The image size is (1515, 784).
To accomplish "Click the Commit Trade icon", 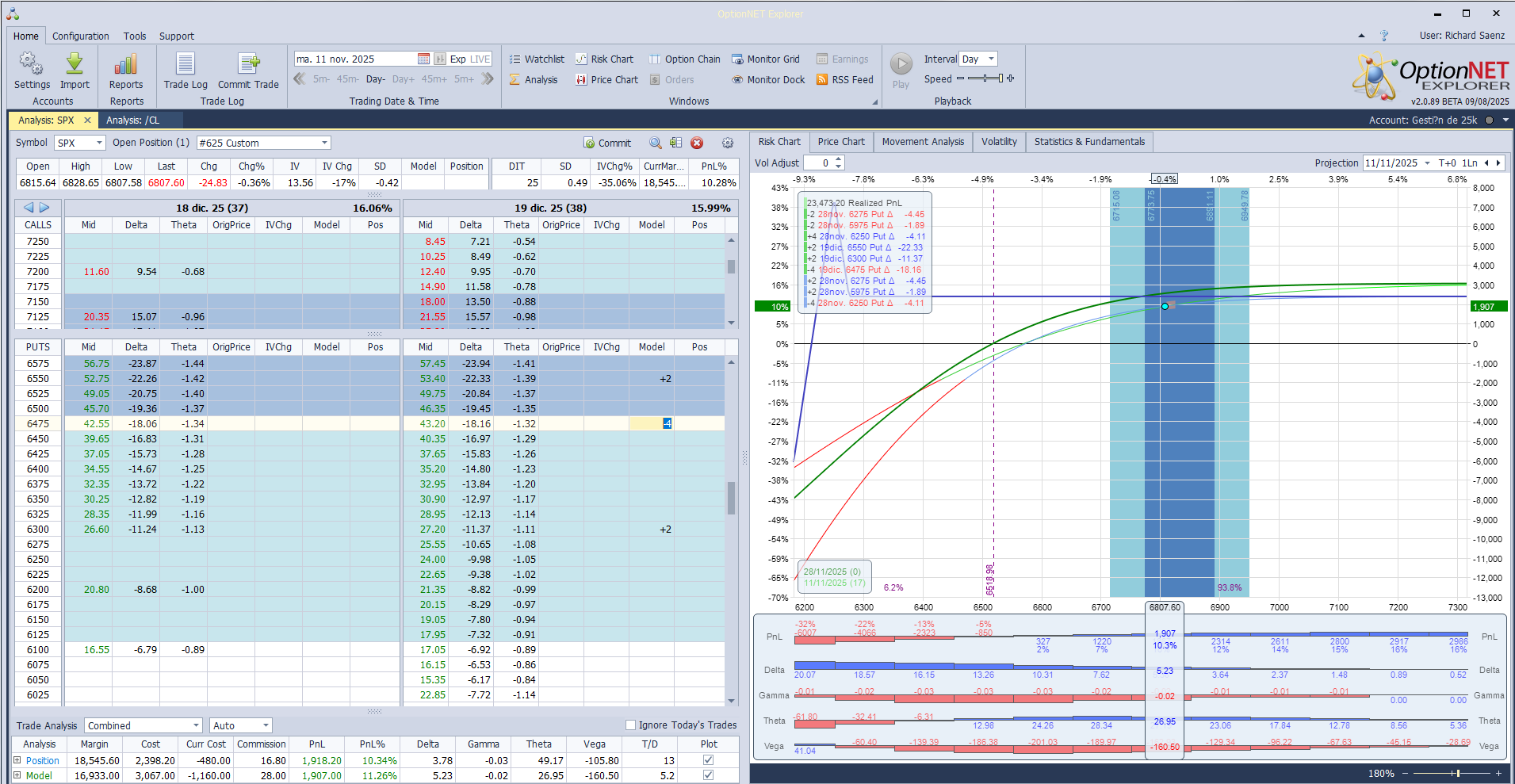I will coord(248,64).
